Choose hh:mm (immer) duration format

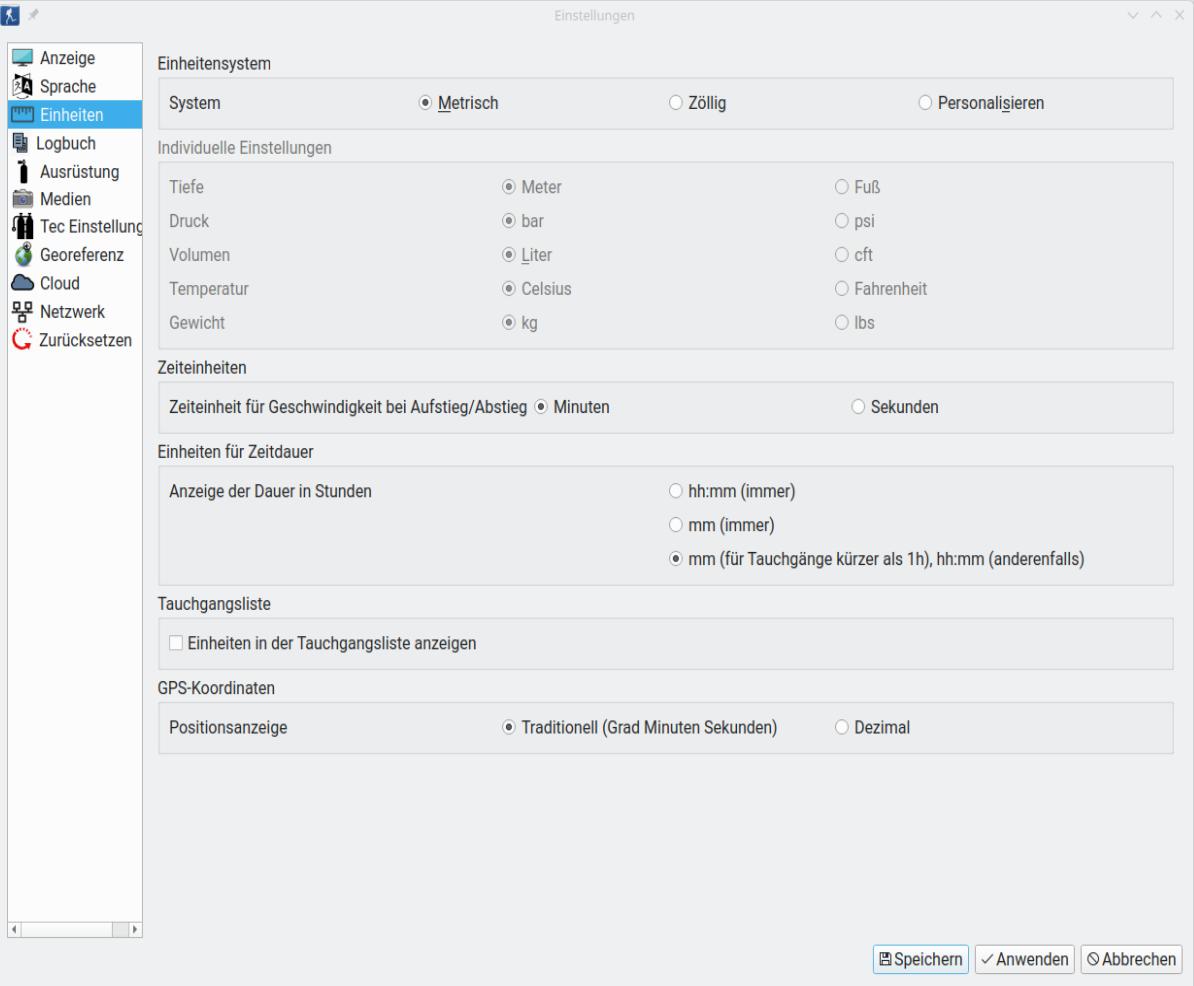click(675, 491)
